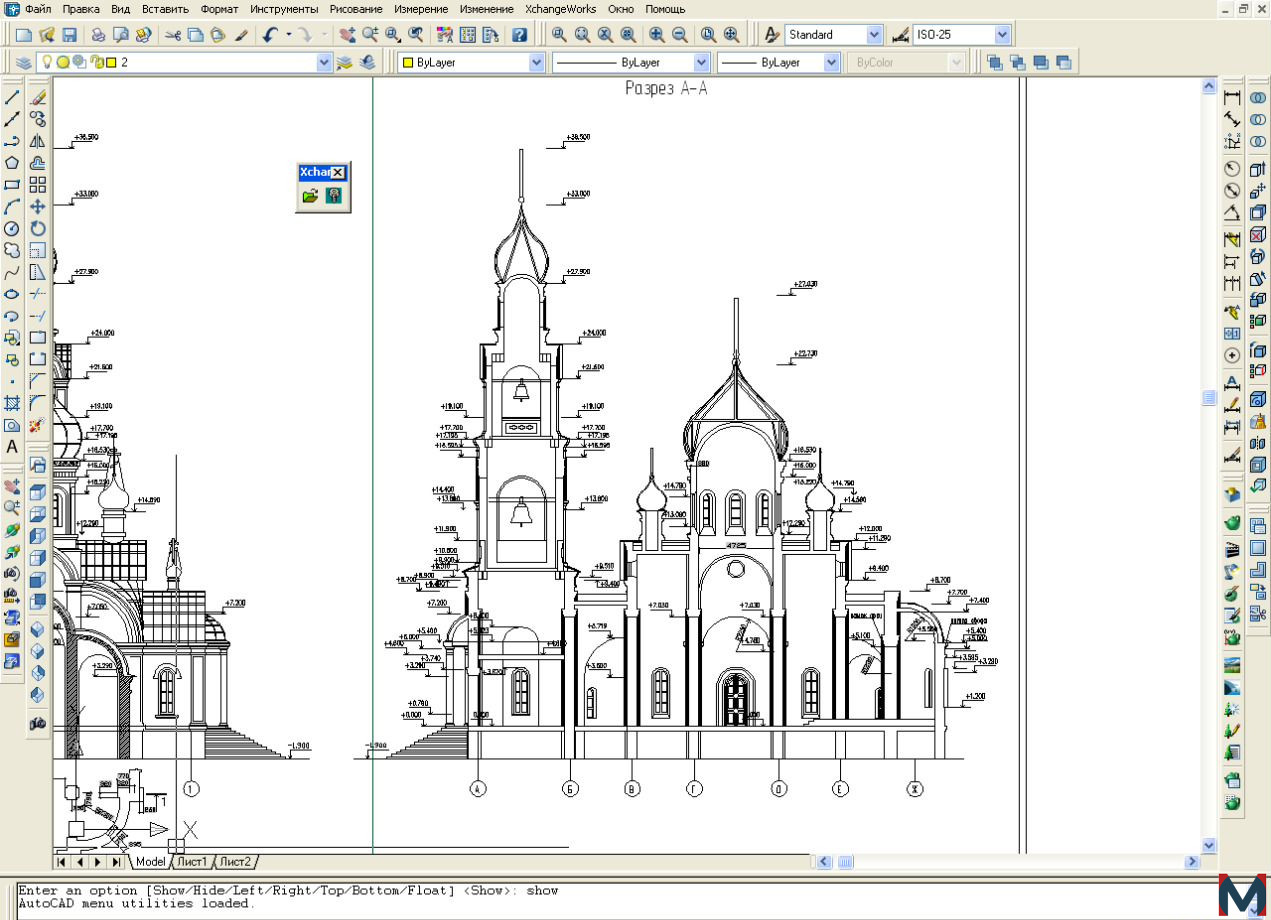Open the Файл menu
Screen dimensions: 1271x920
click(x=38, y=9)
